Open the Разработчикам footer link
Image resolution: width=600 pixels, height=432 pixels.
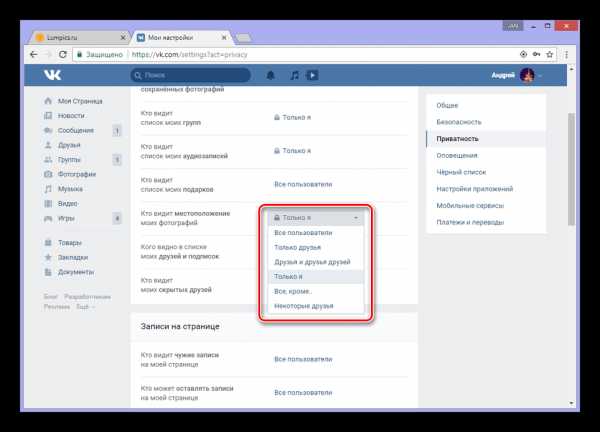tap(87, 297)
